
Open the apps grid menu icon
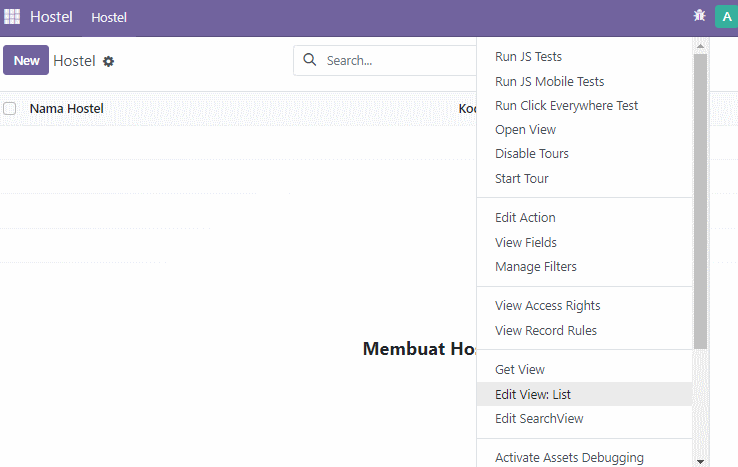(x=12, y=17)
